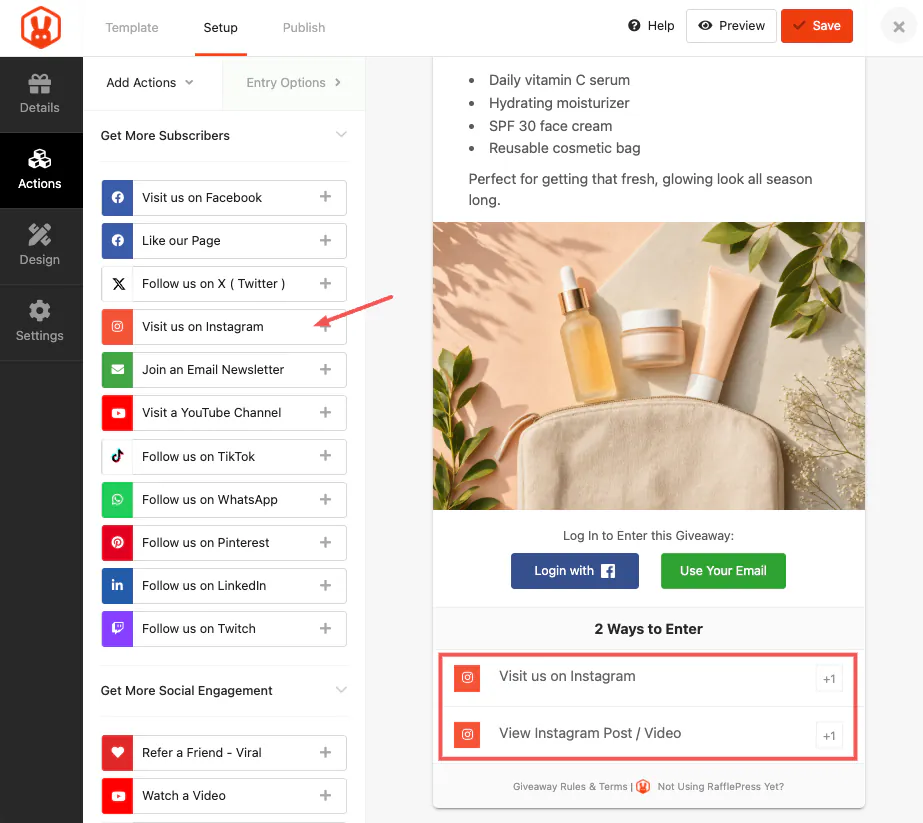
Task: Click the heart icon for Refer a Friend
Action: pos(118,752)
